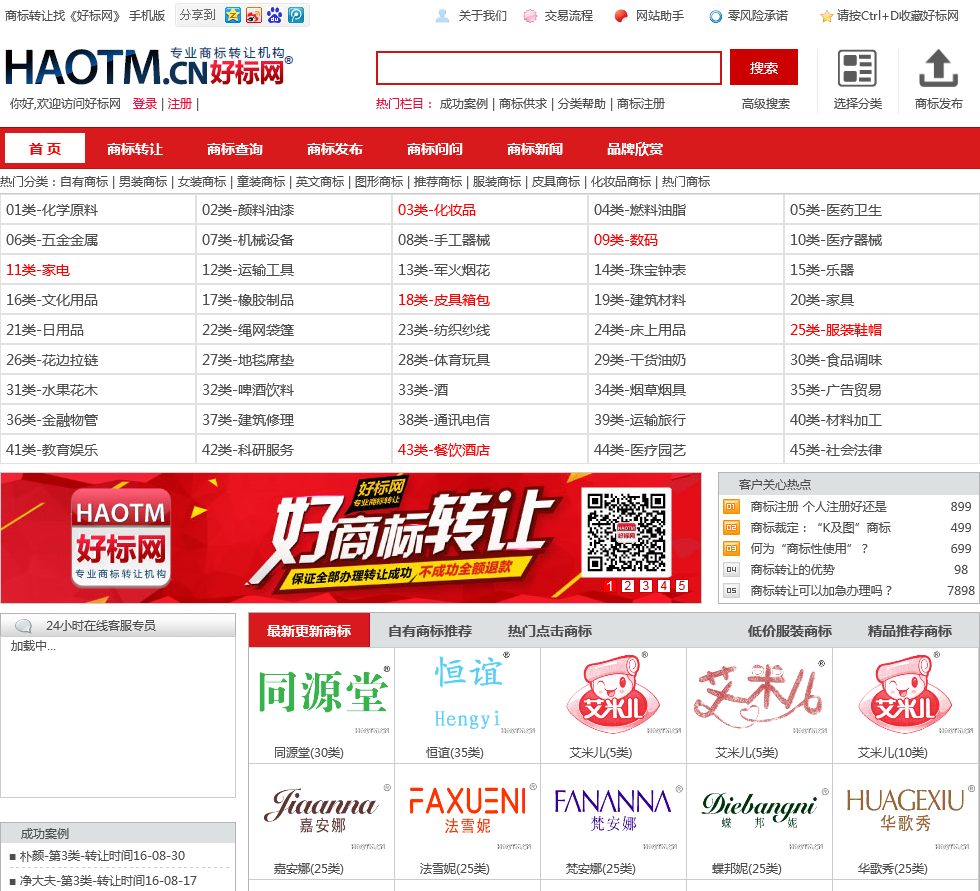Select category 11类-家电
The height and width of the screenshot is (891, 980).
click(38, 270)
